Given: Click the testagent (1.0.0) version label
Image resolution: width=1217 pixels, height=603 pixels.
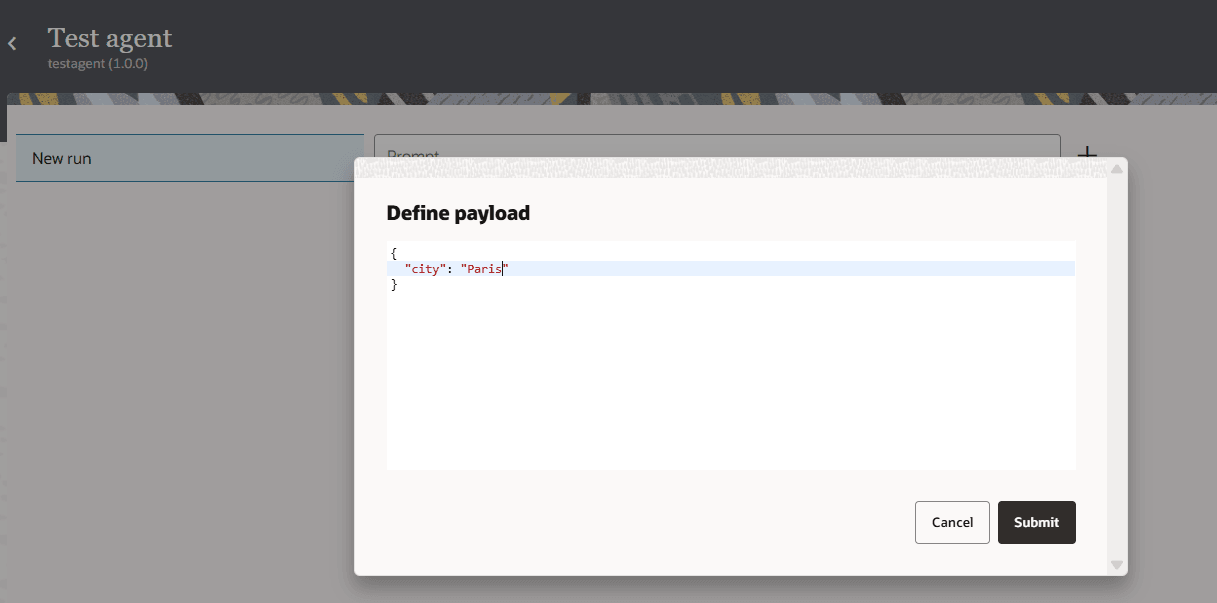Looking at the screenshot, I should click(x=98, y=63).
